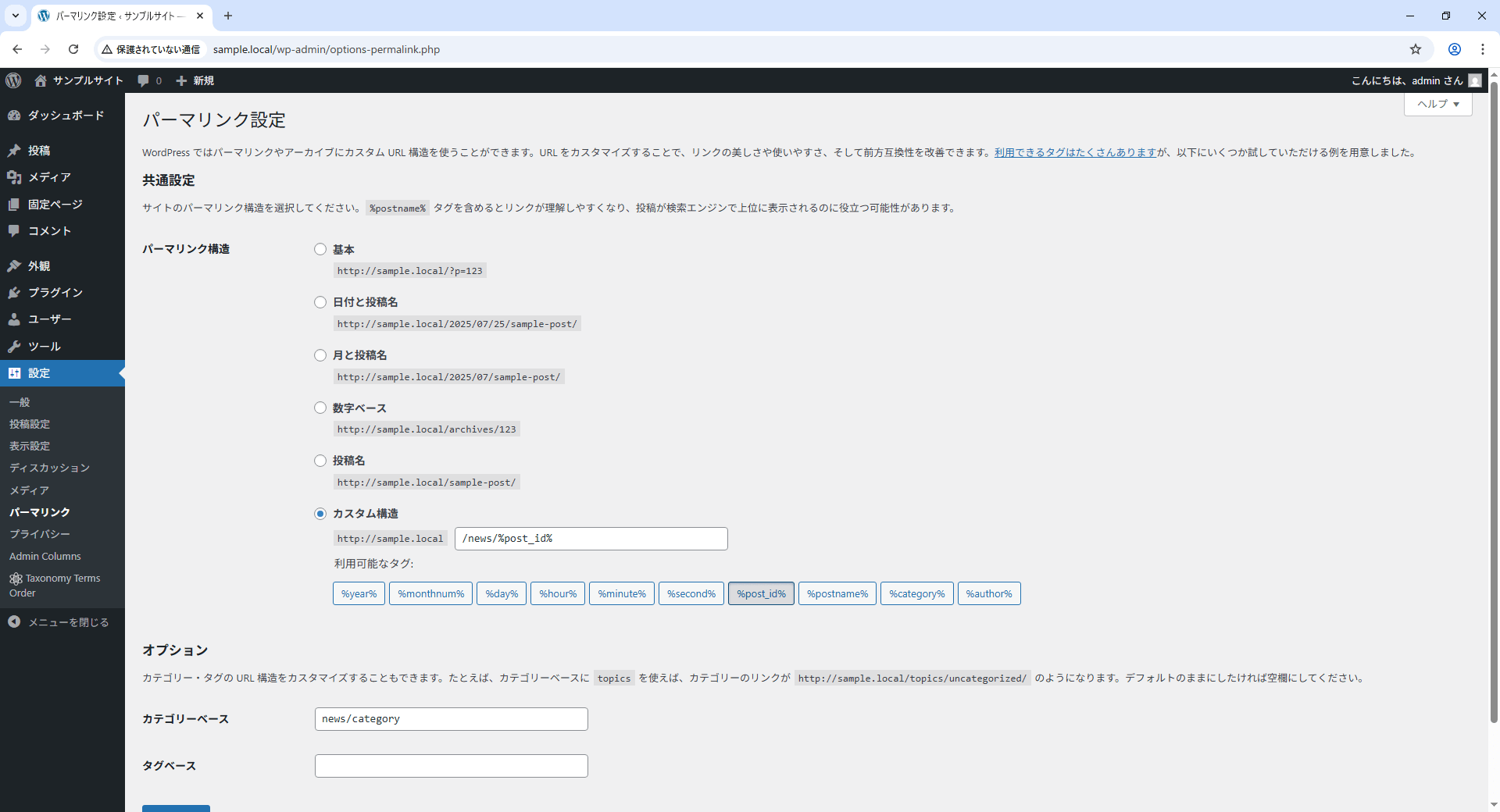Viewport: 1500px width, 812px height.
Task: Insert %second% tag button
Action: (691, 593)
